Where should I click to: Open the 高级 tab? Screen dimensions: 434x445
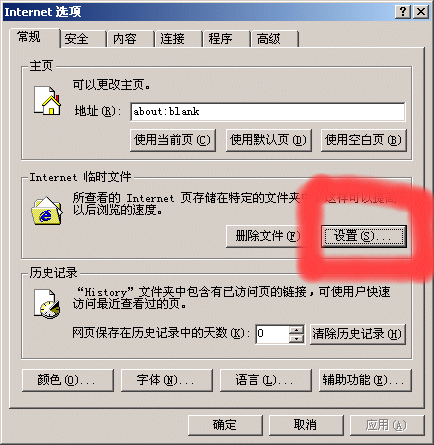point(269,39)
